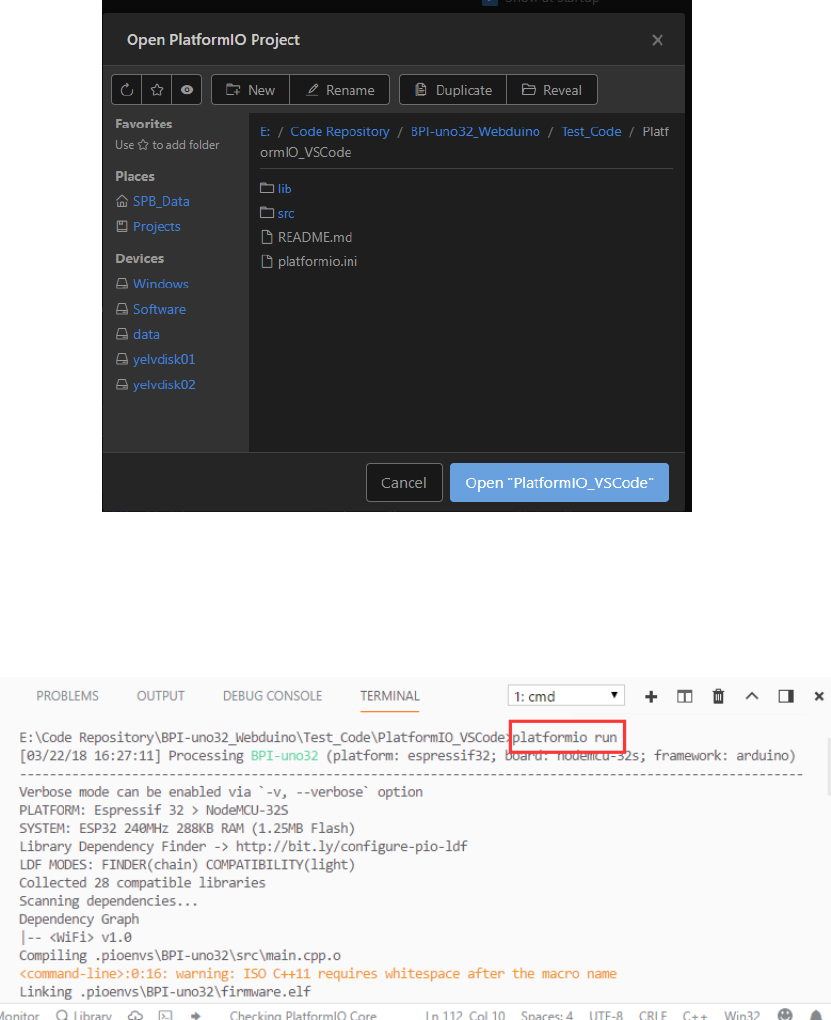The width and height of the screenshot is (831, 1020).
Task: Select the README.md file
Action: pos(315,237)
